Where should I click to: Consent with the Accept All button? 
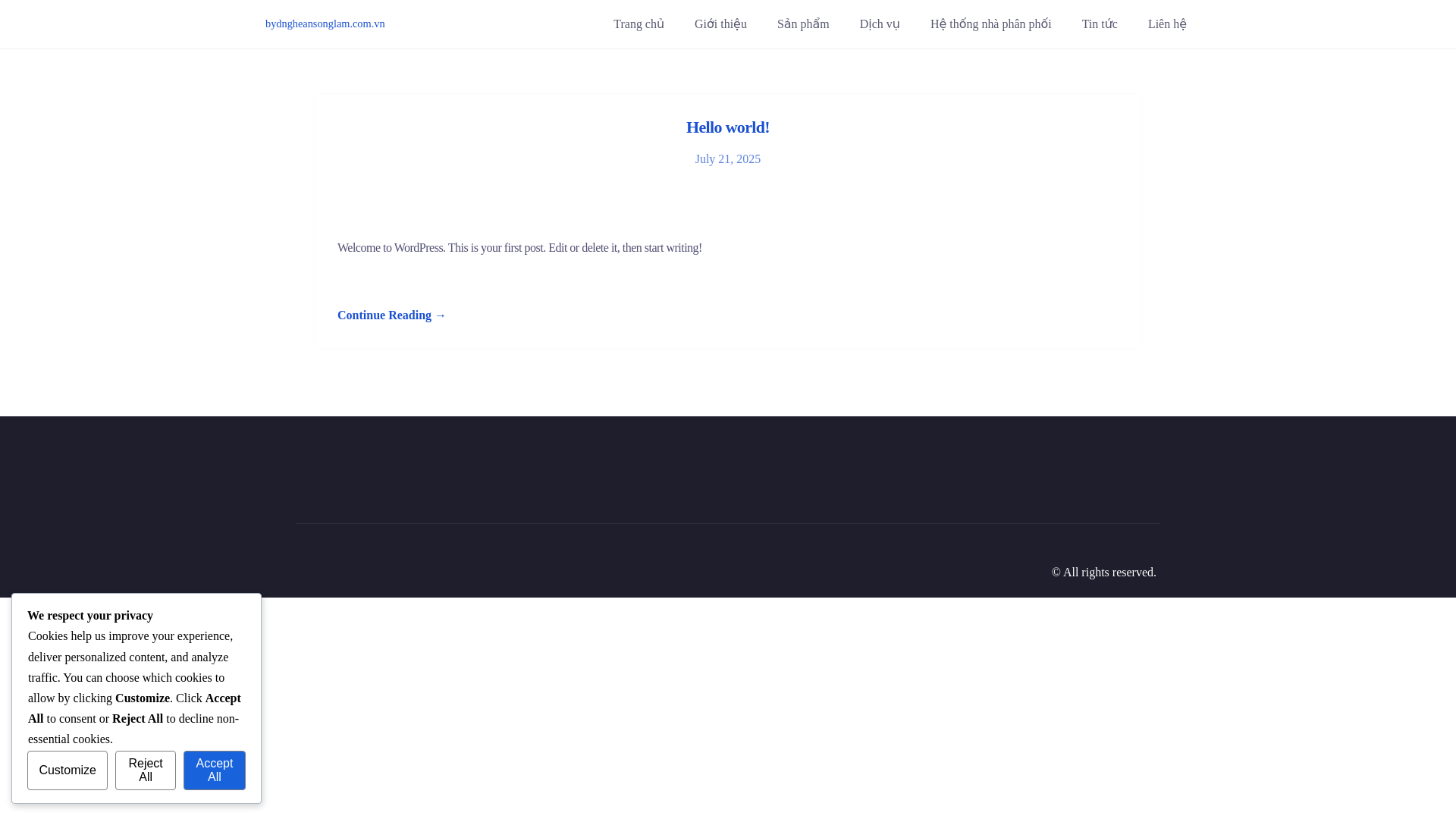(215, 770)
